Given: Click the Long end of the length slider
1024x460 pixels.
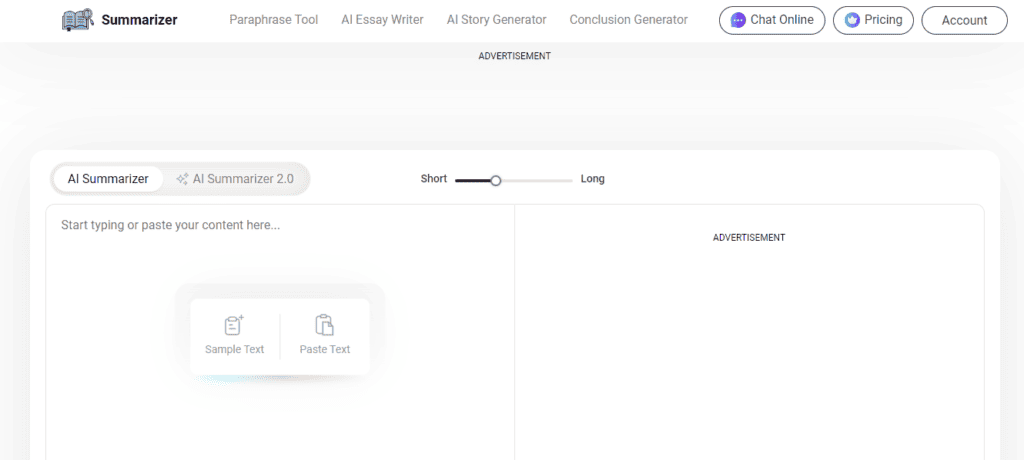Looking at the screenshot, I should (592, 179).
